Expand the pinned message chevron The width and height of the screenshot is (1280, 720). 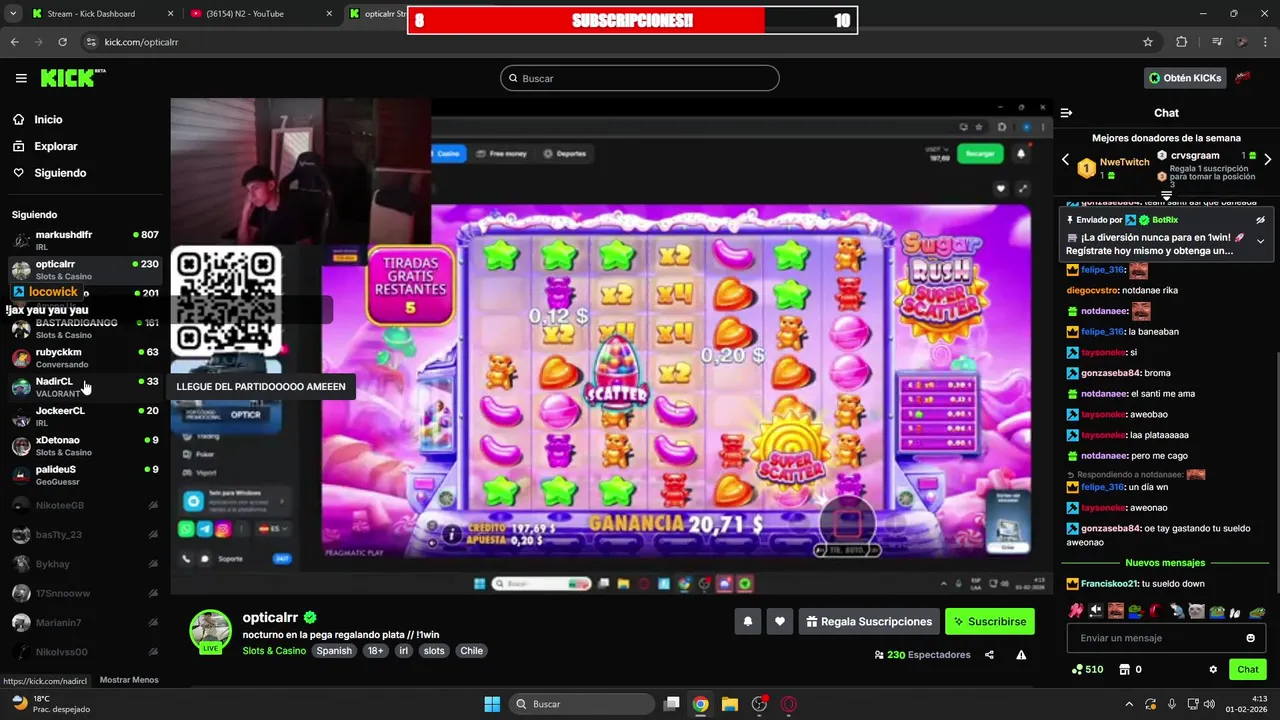1260,241
